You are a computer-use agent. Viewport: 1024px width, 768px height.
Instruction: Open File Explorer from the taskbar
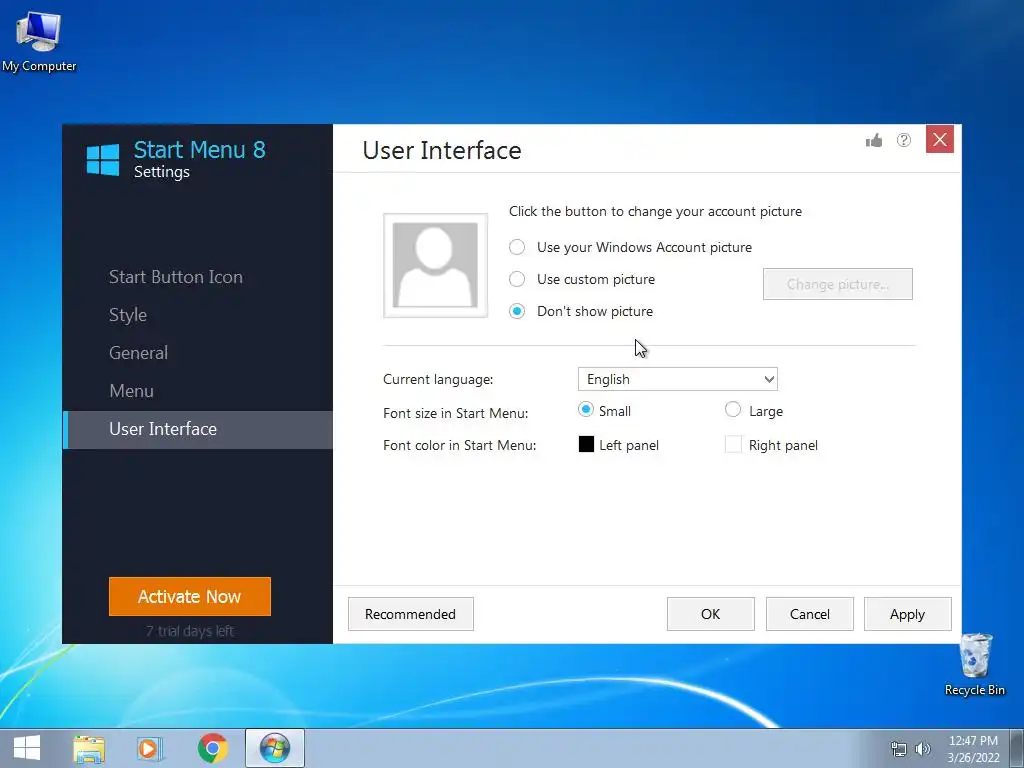pyautogui.click(x=89, y=748)
